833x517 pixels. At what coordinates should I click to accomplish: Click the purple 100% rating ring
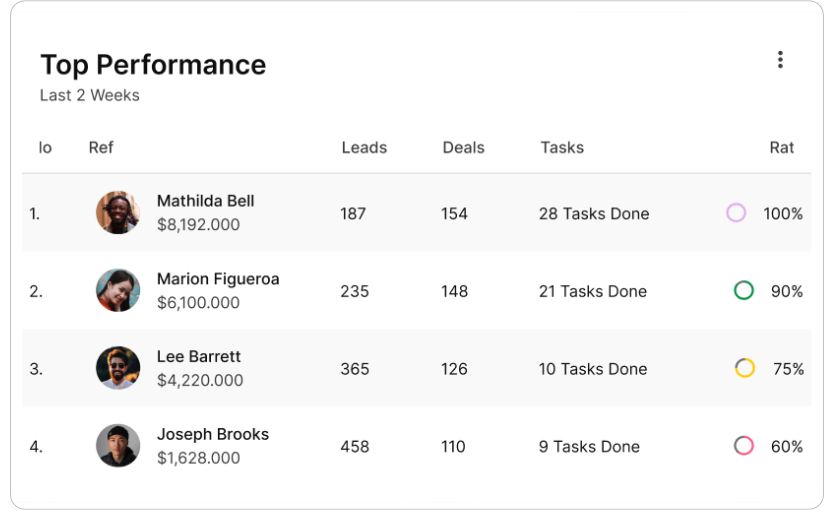(x=736, y=213)
